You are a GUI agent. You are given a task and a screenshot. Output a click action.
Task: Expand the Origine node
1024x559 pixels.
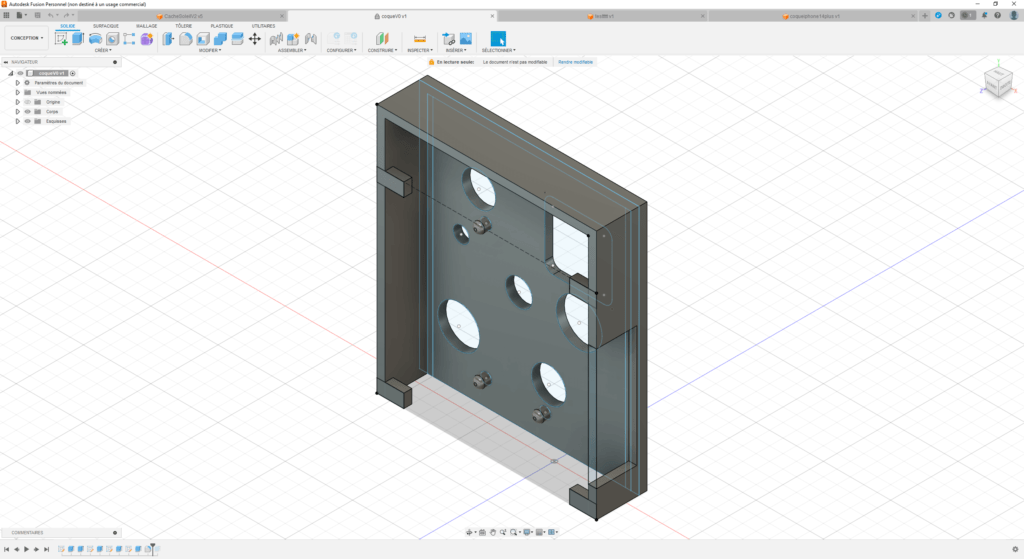18,102
